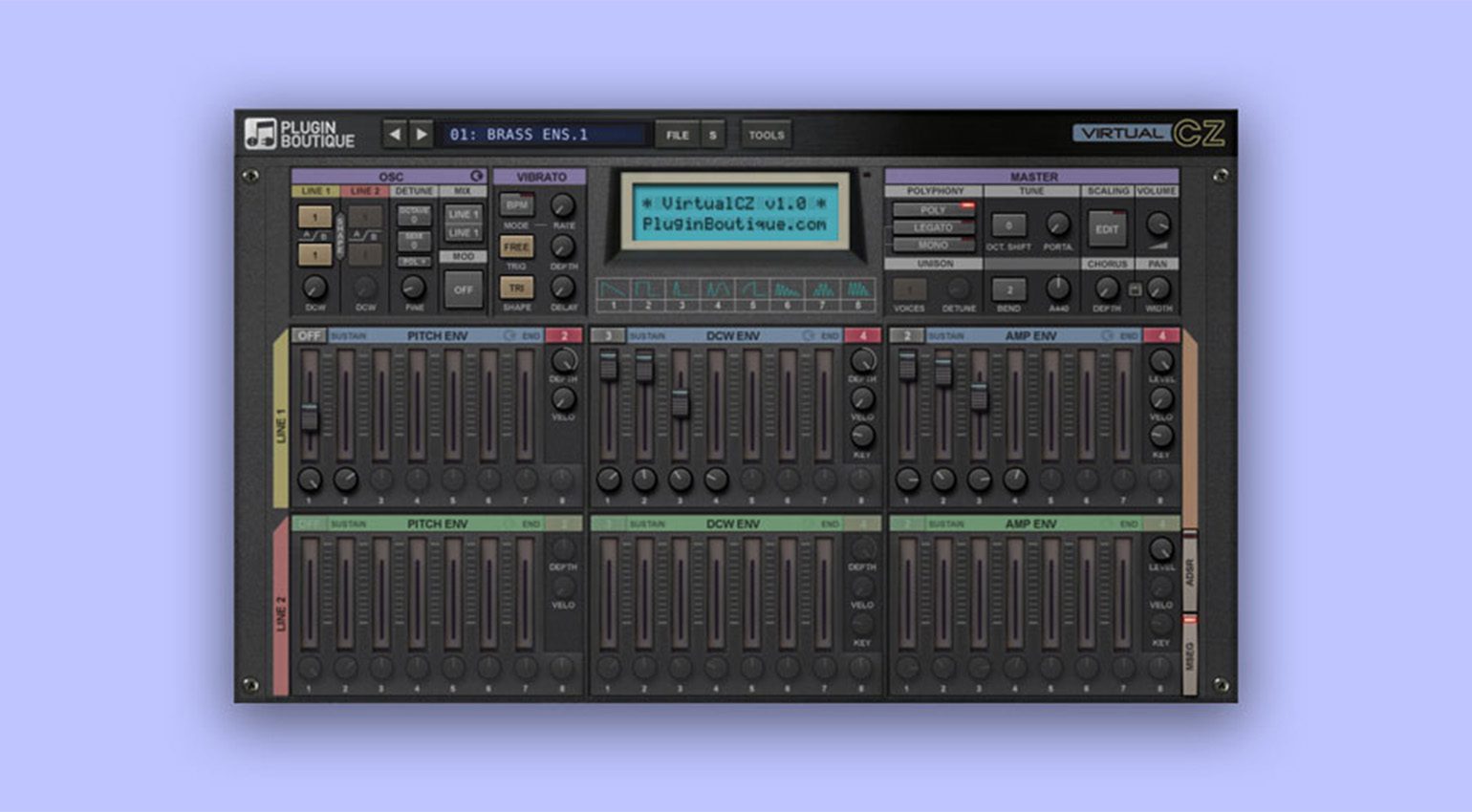
Task: Open the OCT. SHIFT value box
Action: 1008,226
